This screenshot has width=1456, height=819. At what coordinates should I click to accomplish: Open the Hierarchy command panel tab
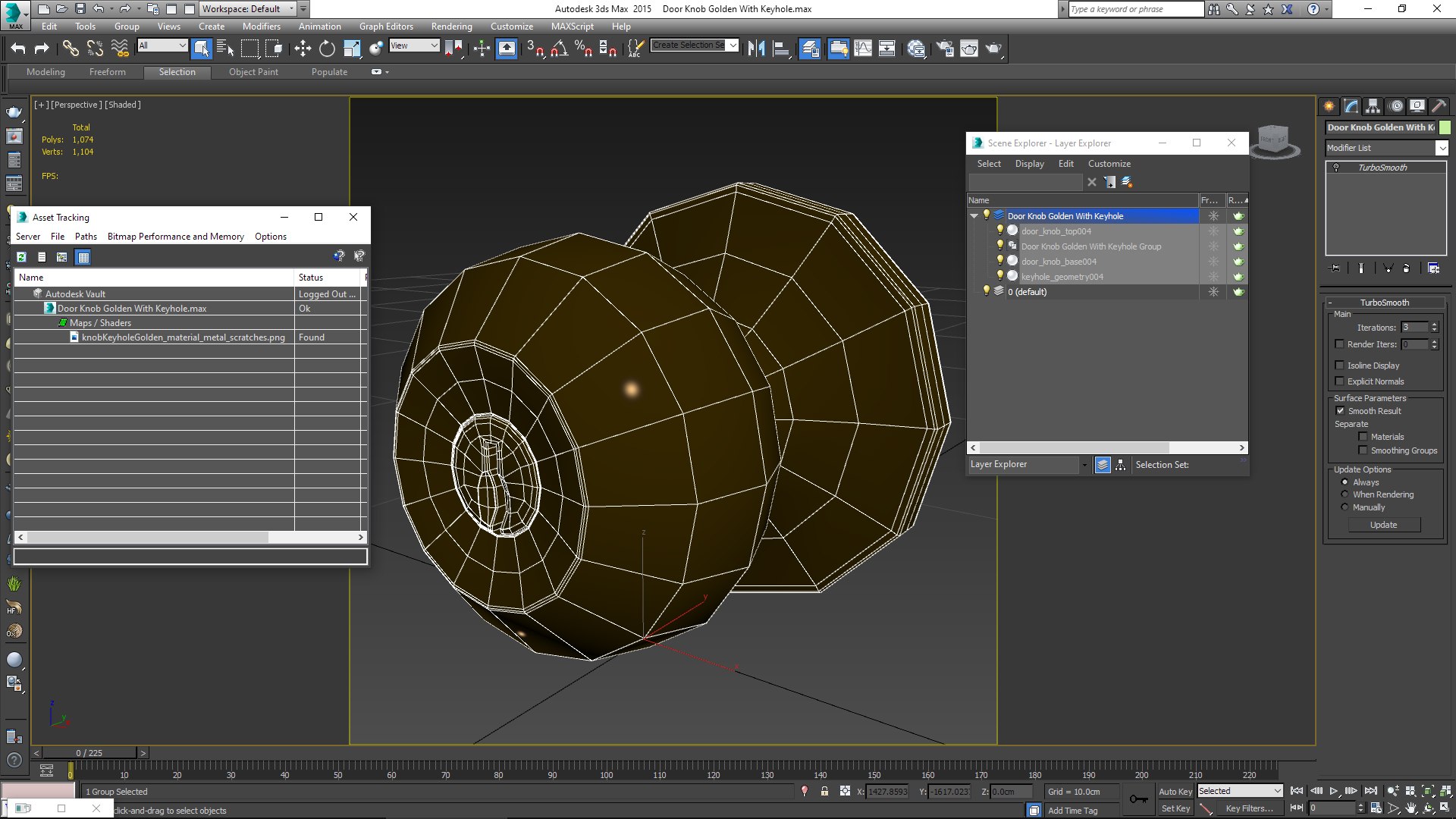(x=1373, y=106)
